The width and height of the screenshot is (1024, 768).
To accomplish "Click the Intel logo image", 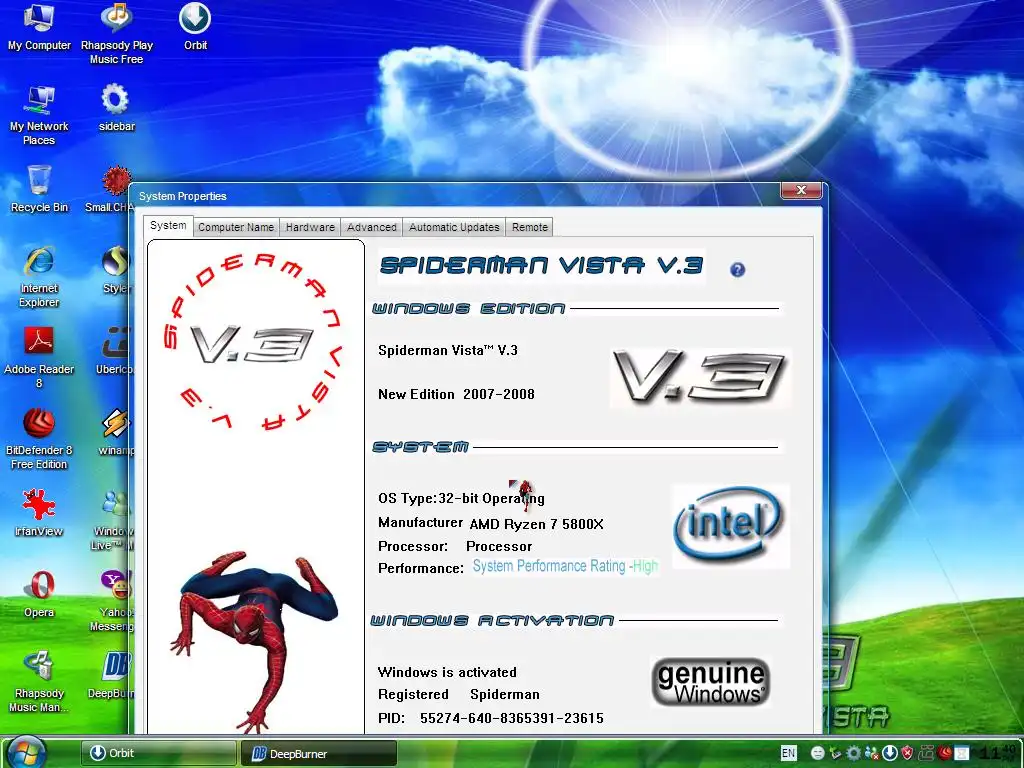I will (x=731, y=526).
